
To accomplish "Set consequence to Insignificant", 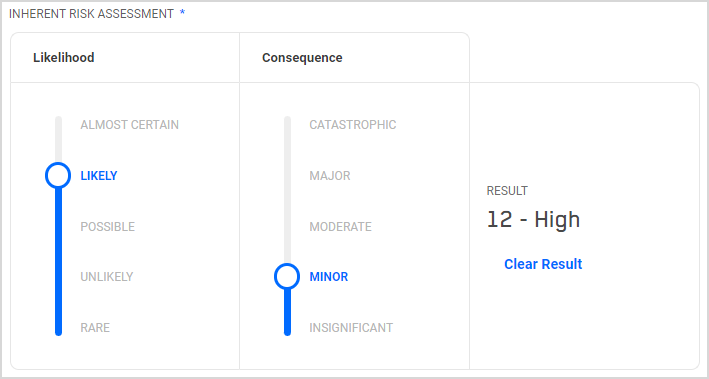I will [351, 327].
